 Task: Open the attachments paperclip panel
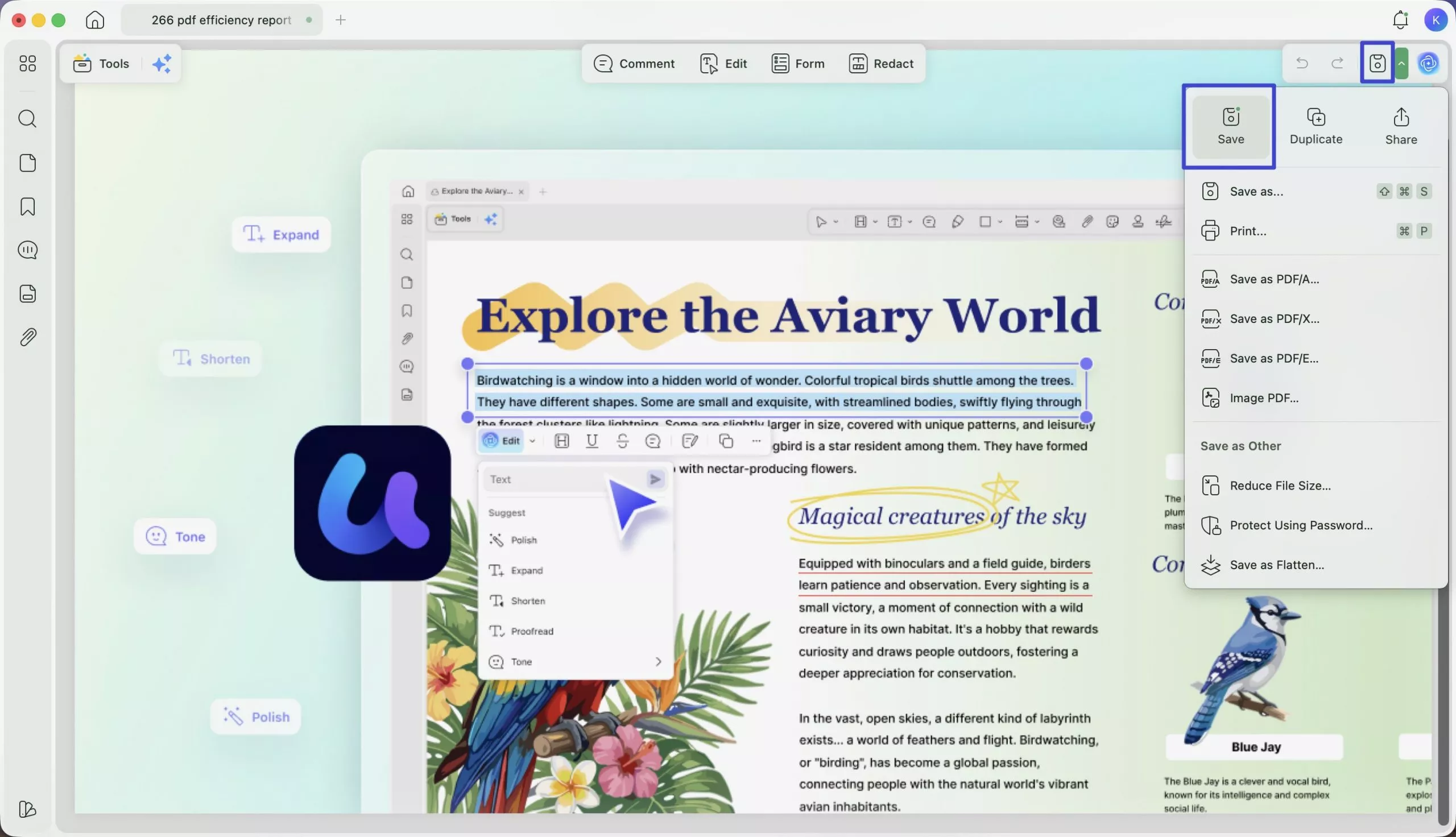pyautogui.click(x=27, y=337)
